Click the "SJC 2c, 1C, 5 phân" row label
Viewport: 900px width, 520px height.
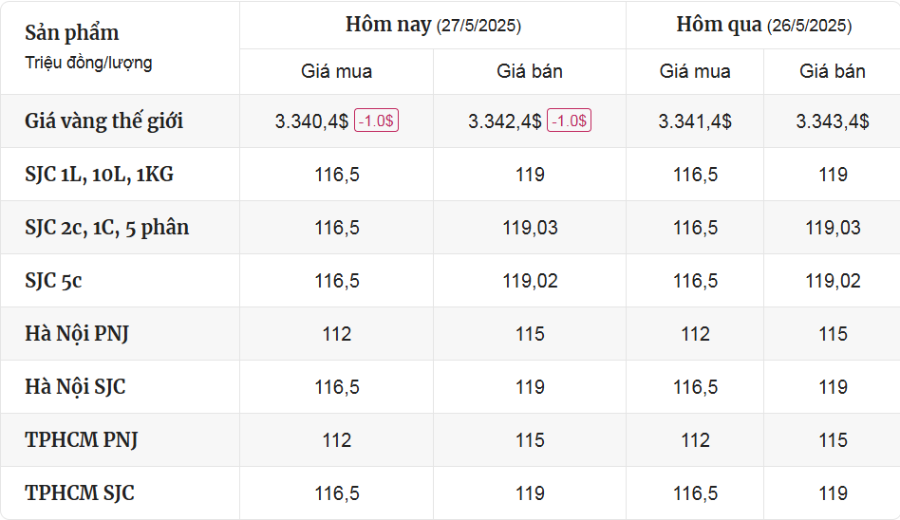click(x=107, y=227)
